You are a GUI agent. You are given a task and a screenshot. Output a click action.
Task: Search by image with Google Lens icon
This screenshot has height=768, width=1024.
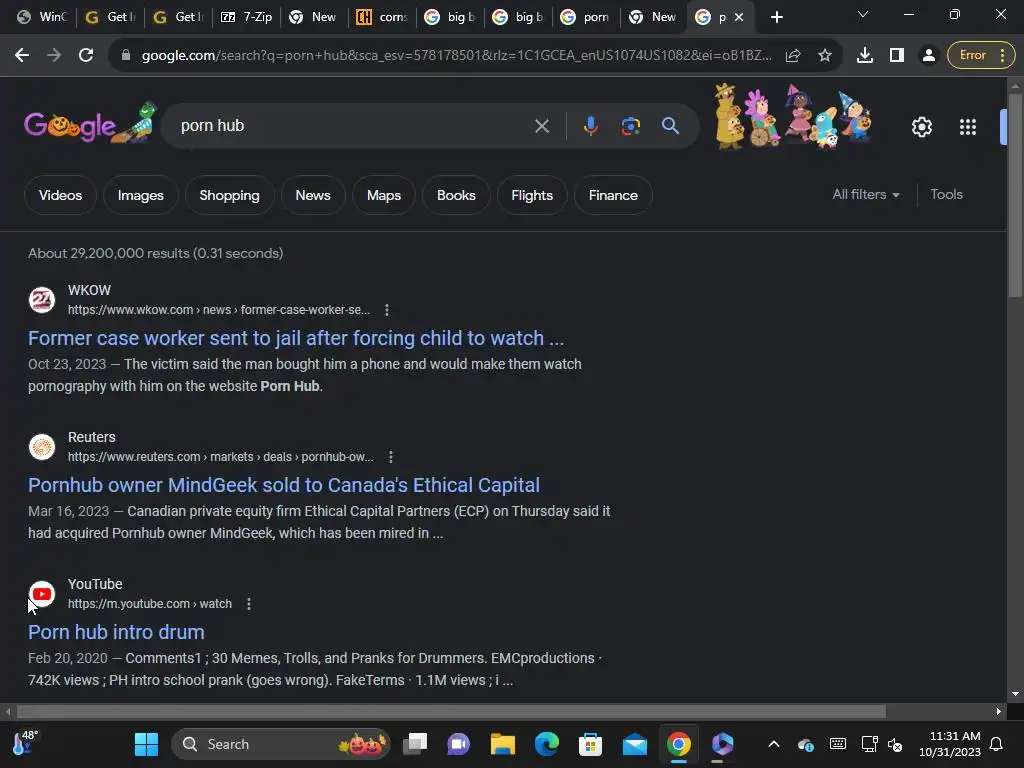tap(630, 126)
